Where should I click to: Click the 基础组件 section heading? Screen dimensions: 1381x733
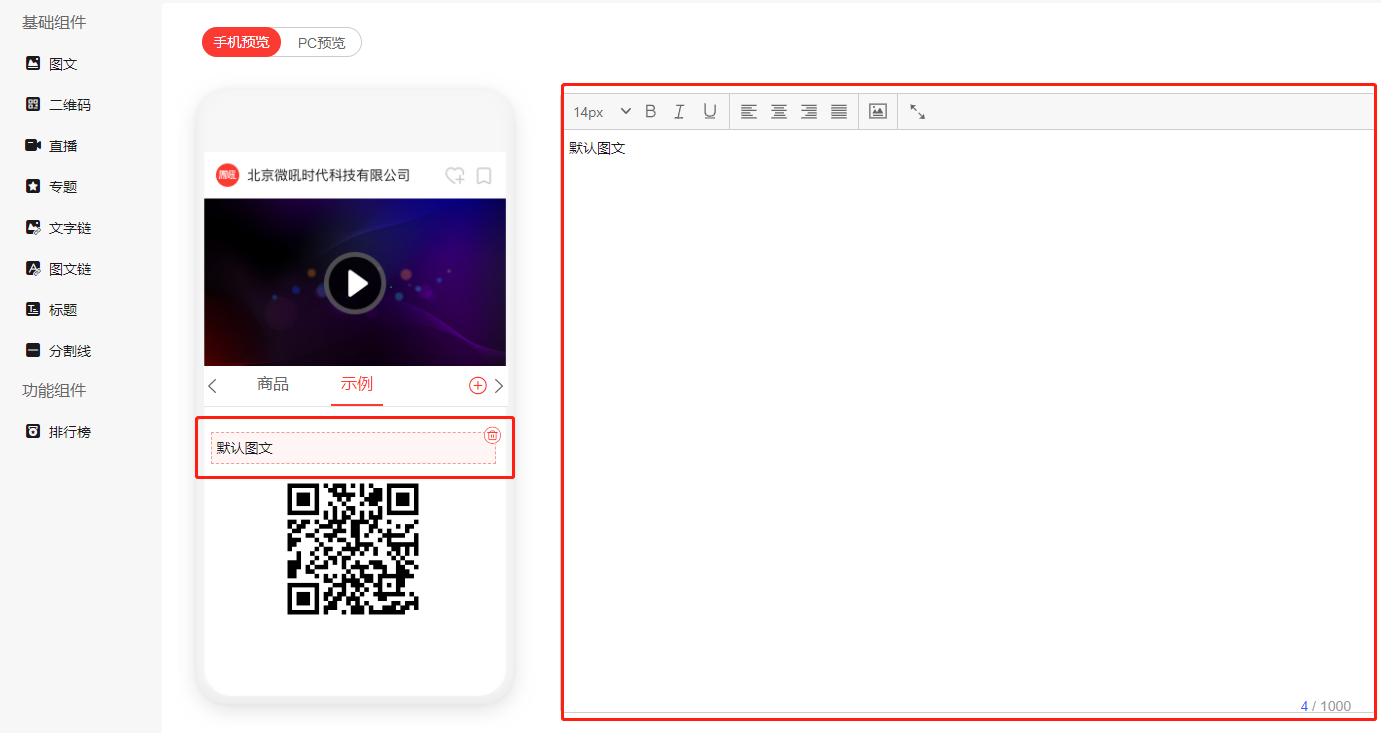coord(54,22)
